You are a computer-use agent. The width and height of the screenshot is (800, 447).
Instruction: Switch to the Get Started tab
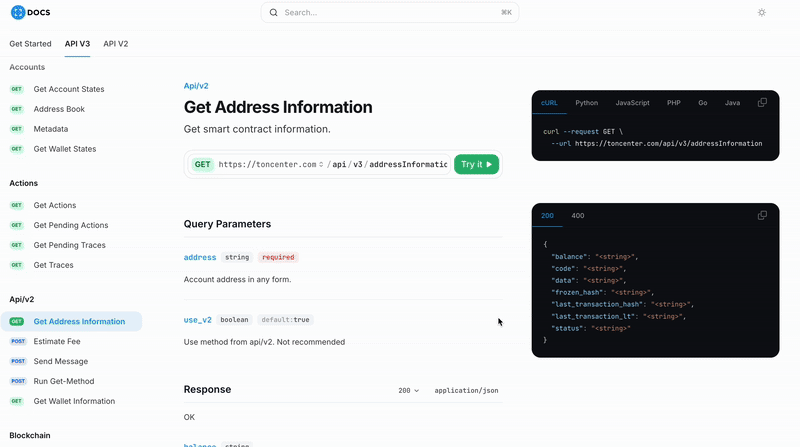(30, 43)
